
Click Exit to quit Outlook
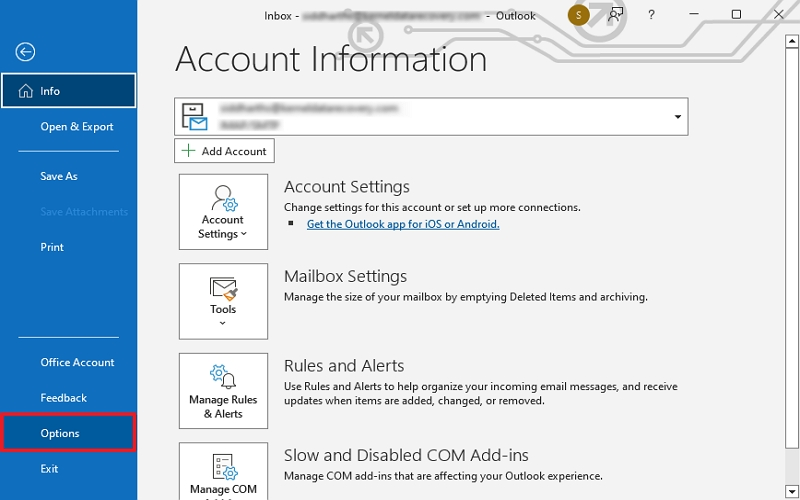tap(49, 469)
